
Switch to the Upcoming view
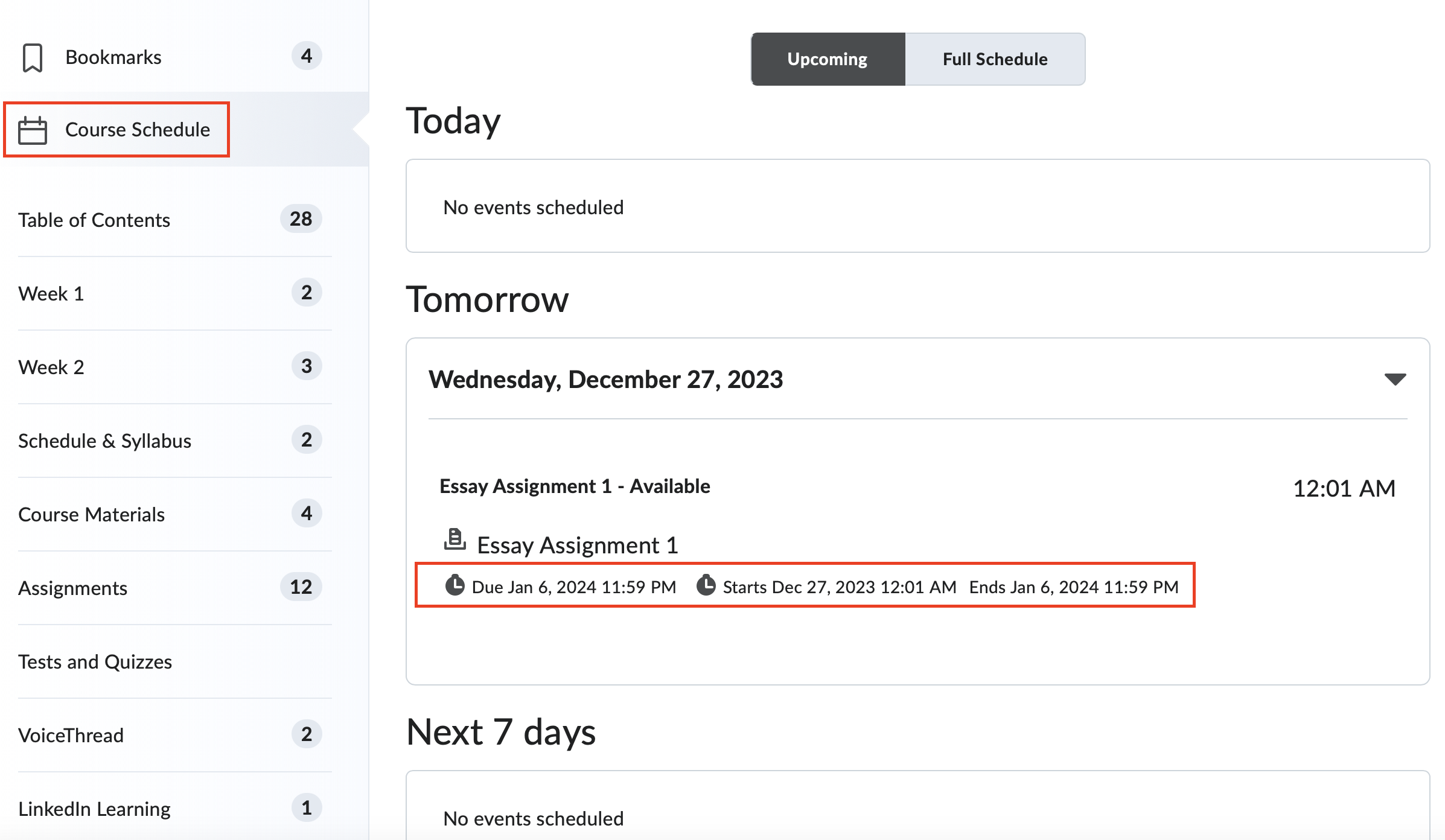(x=828, y=59)
